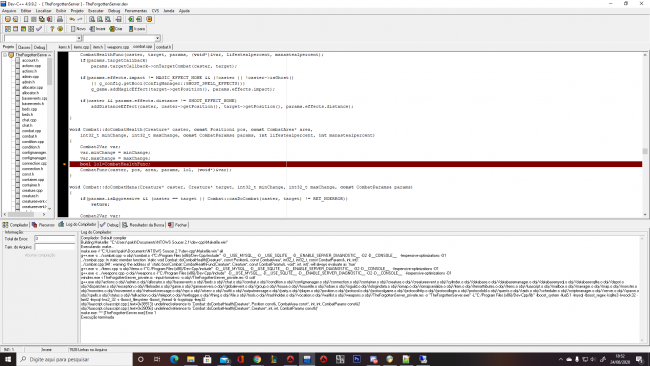
Task: Open the third toolbar dropdown with orange icon
Action: pos(116,29)
